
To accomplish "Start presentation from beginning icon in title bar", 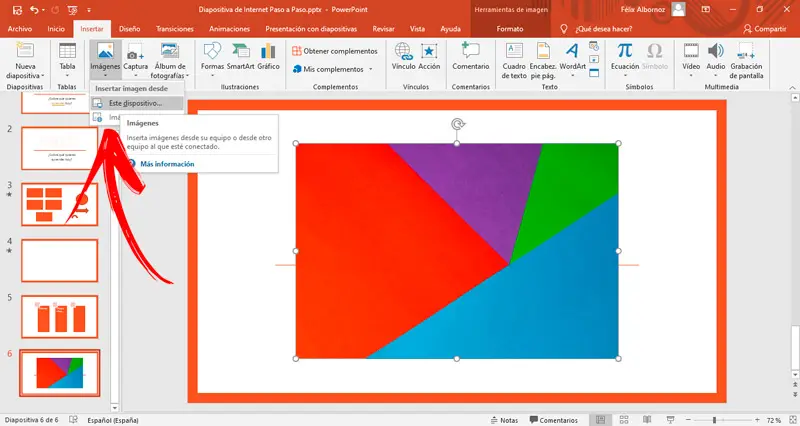I will (x=72, y=10).
